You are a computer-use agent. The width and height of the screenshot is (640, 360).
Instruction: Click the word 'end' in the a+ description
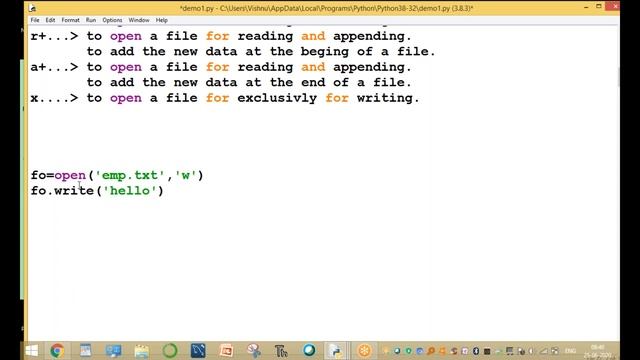313,82
